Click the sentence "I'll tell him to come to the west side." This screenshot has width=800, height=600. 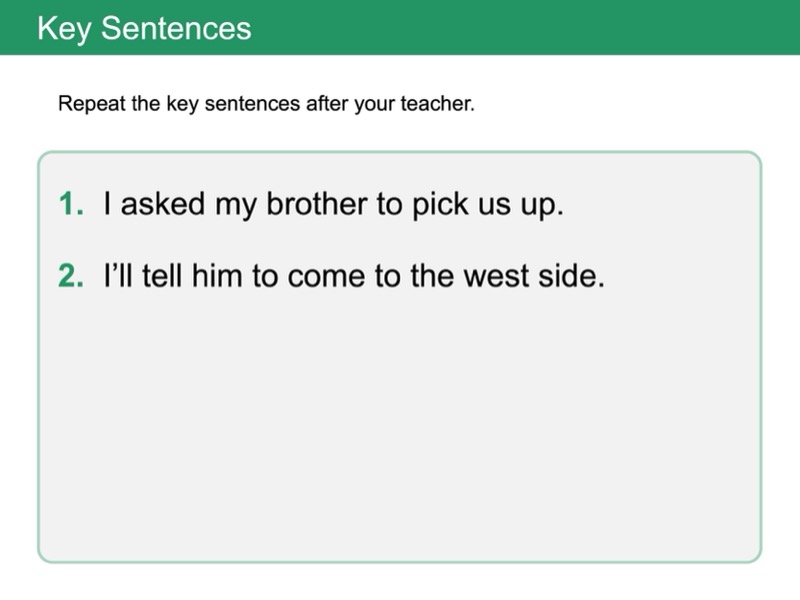355,275
